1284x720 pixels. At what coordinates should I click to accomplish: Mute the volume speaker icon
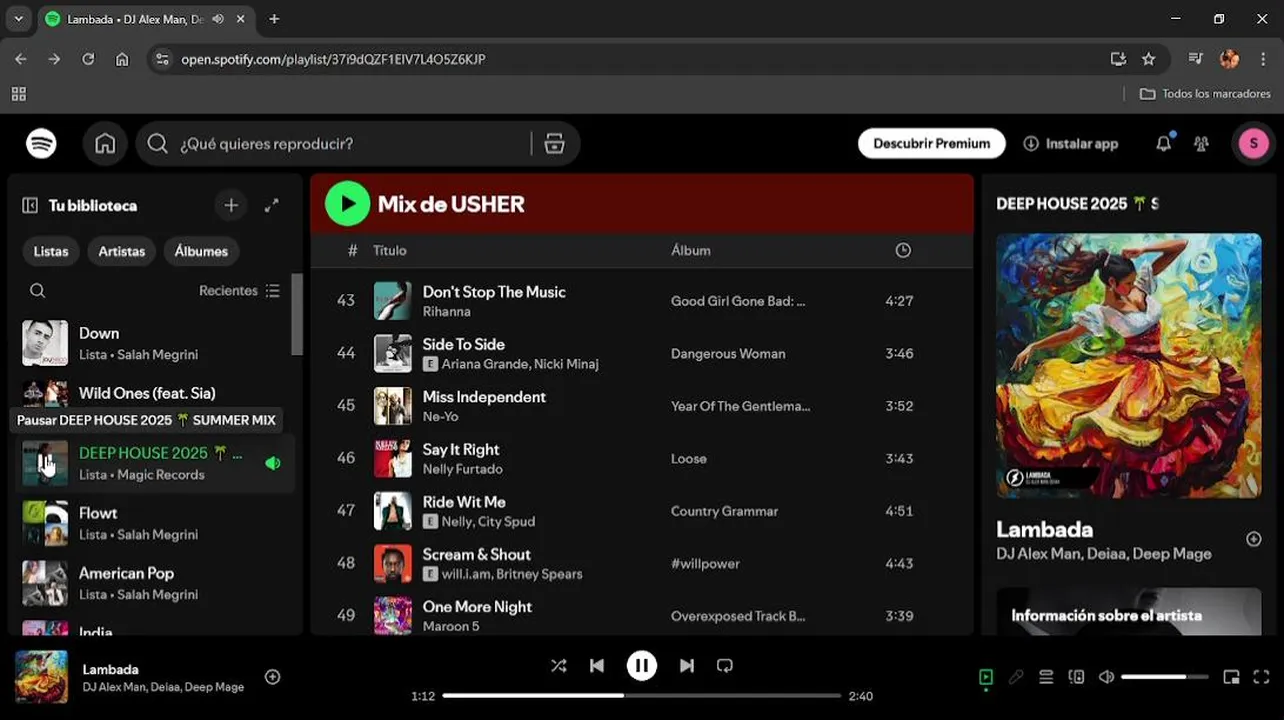1106,677
